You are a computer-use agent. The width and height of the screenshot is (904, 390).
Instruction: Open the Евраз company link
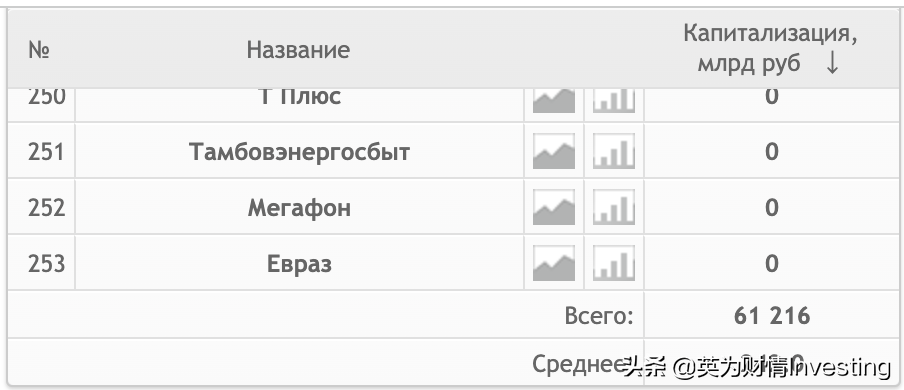point(299,264)
